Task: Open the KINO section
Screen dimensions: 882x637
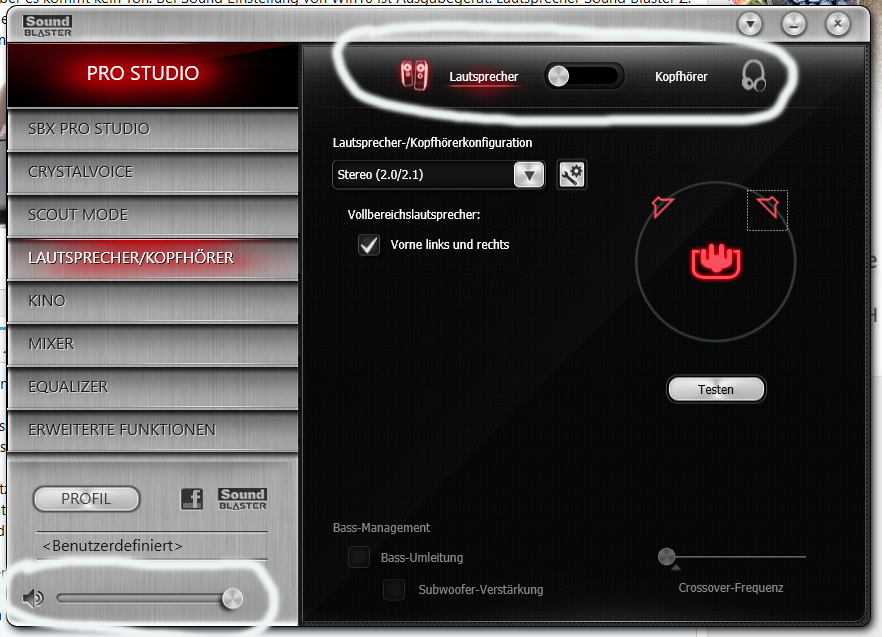Action: click(152, 301)
